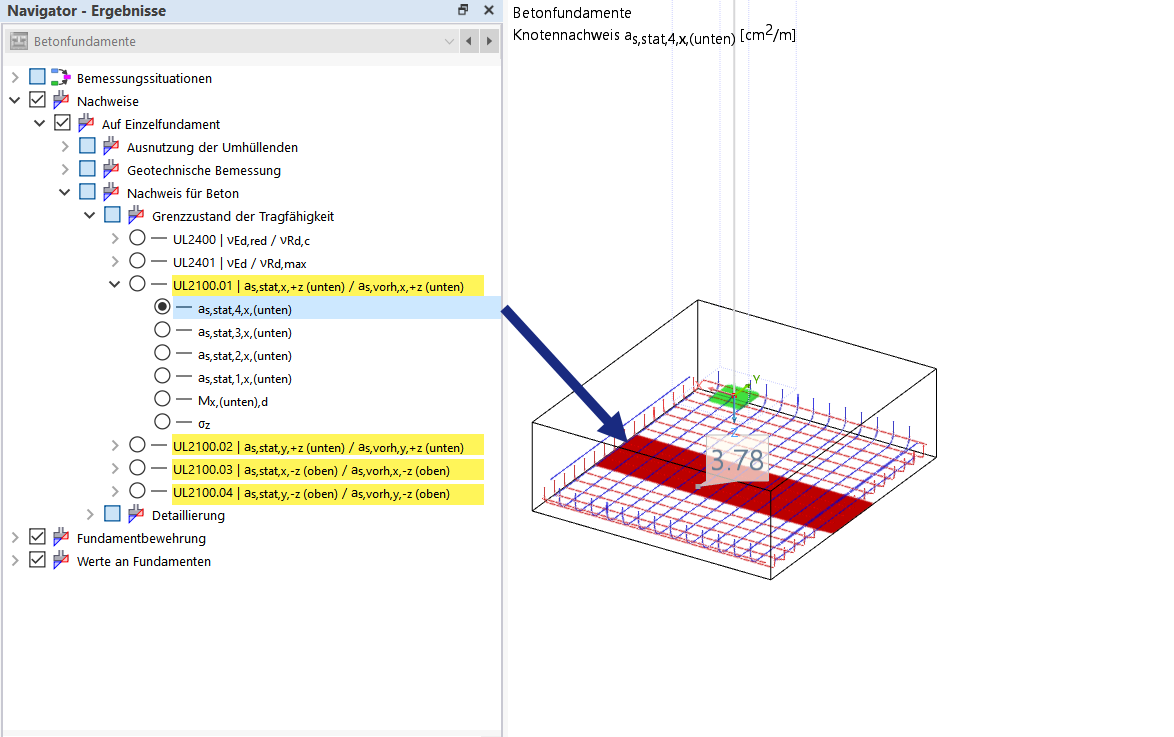Select as,stat,3,x,(unten) radio button

pos(162,330)
